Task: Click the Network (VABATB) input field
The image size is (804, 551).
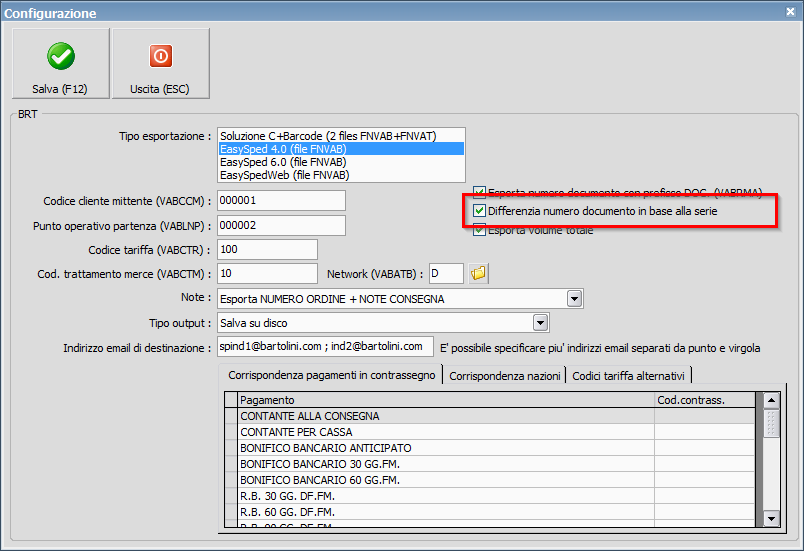Action: [x=446, y=273]
